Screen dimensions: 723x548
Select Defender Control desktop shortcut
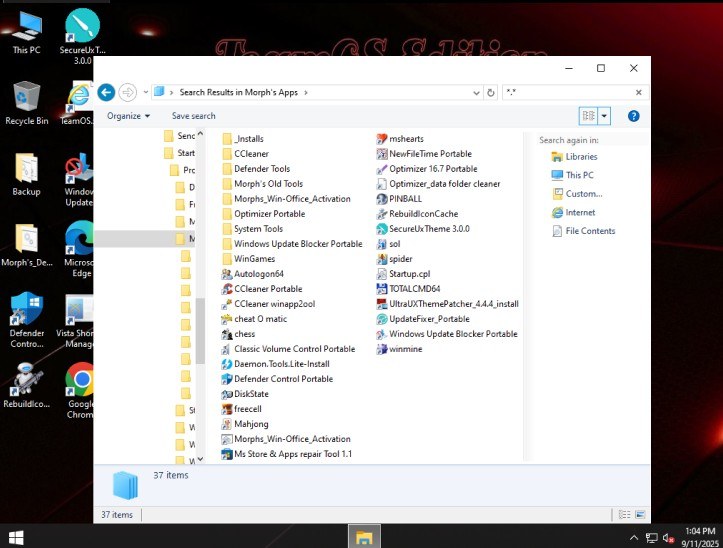pyautogui.click(x=26, y=320)
